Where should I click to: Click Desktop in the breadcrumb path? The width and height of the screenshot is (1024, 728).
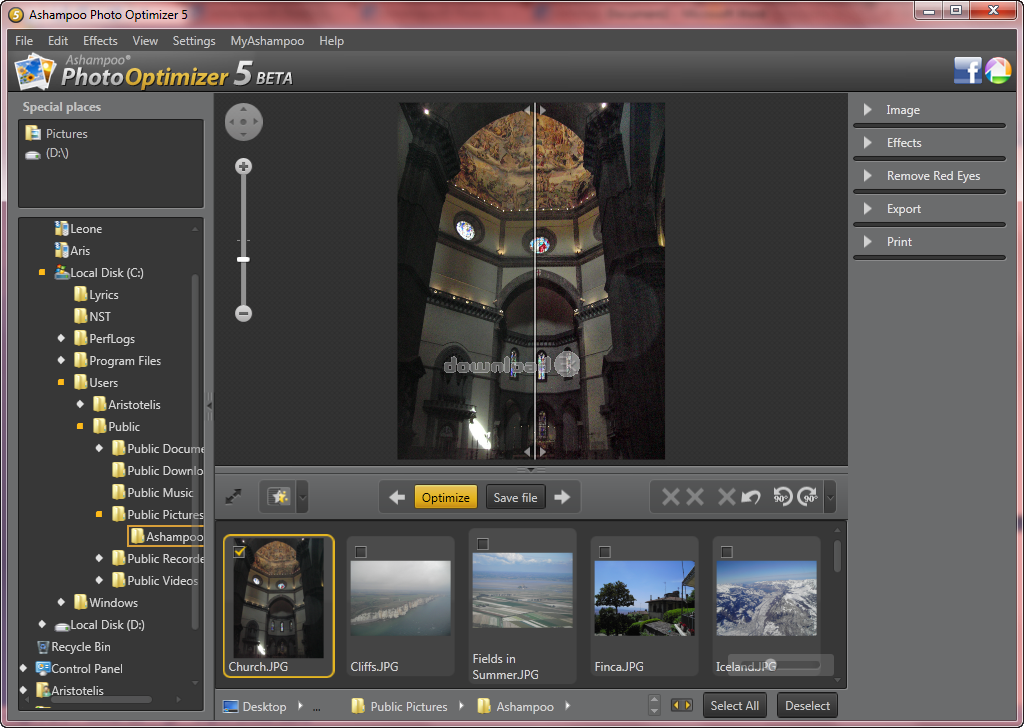coord(255,706)
